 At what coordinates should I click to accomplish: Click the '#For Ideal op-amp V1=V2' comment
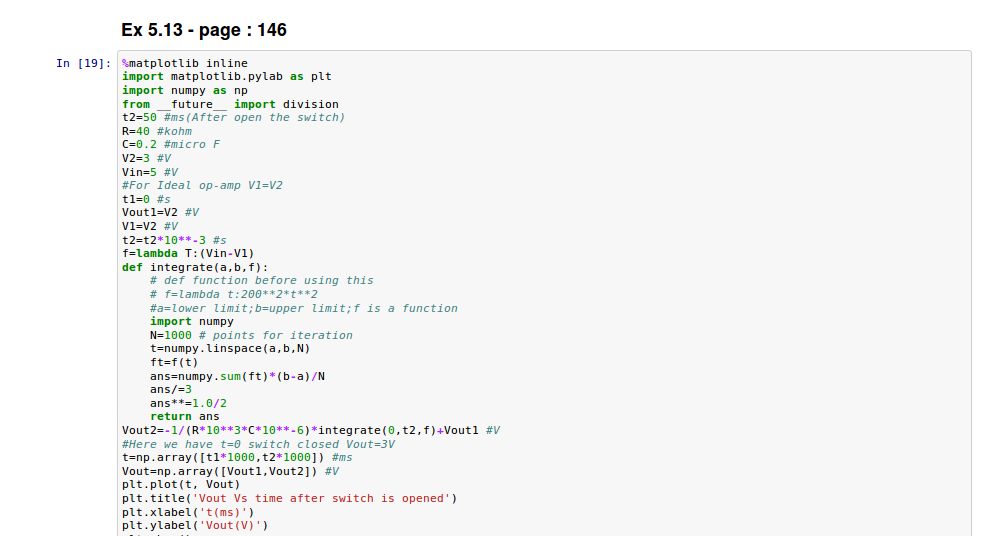tap(202, 185)
